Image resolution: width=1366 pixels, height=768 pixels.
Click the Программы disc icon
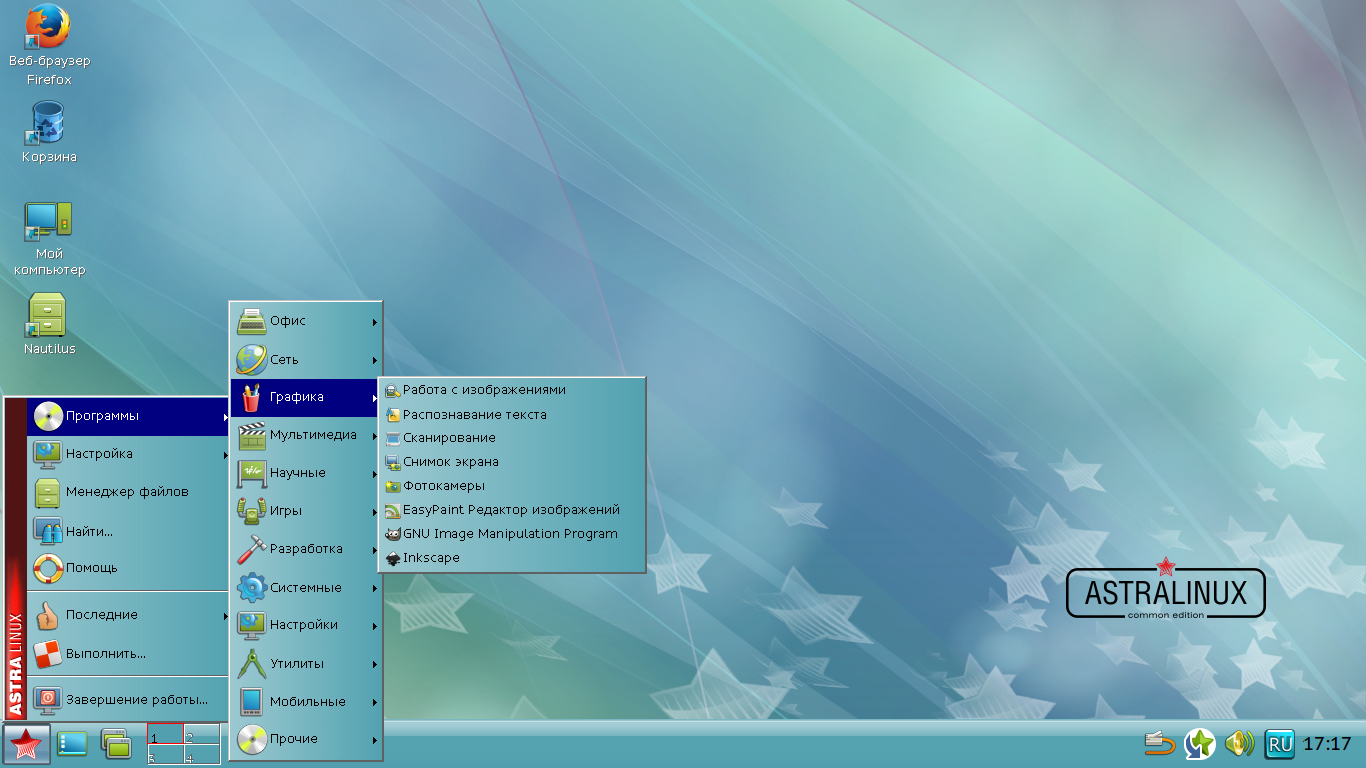pyautogui.click(x=48, y=416)
